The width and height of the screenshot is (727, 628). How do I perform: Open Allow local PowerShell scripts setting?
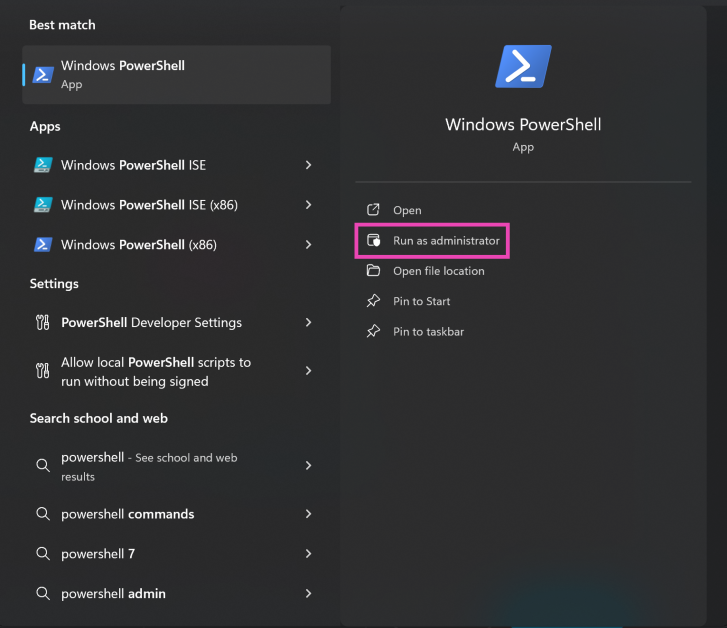point(156,371)
